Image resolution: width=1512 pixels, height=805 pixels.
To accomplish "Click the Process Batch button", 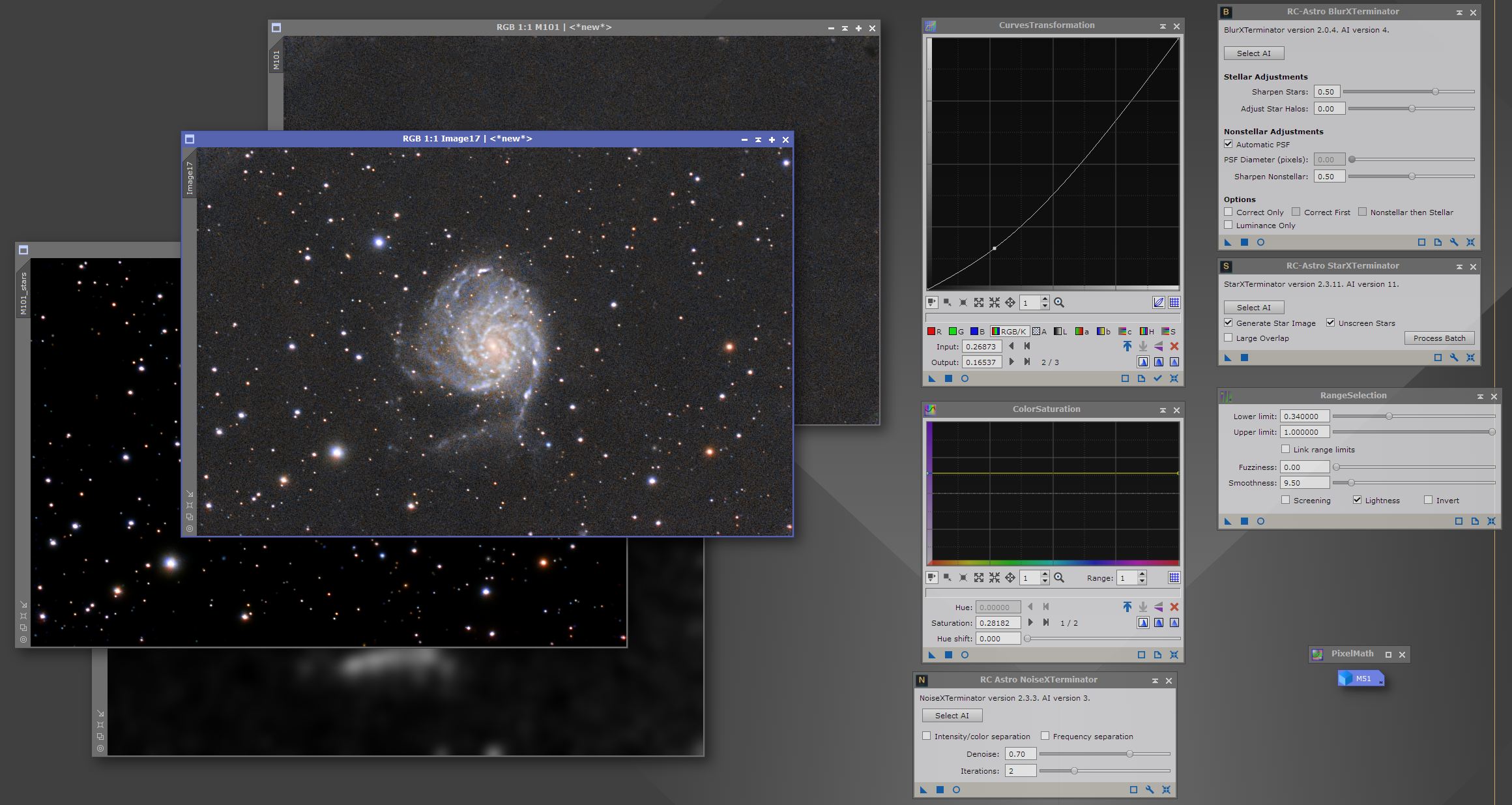I will coord(1439,338).
